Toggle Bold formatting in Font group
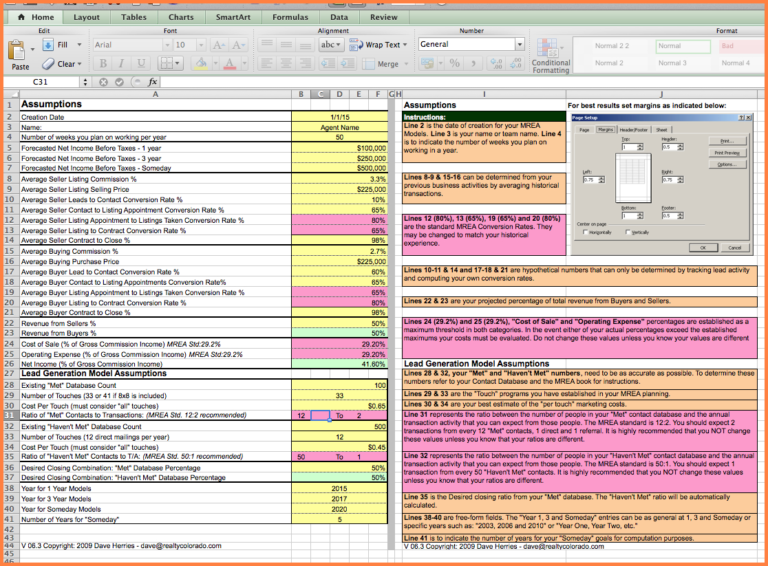The height and width of the screenshot is (566, 768). tap(102, 63)
